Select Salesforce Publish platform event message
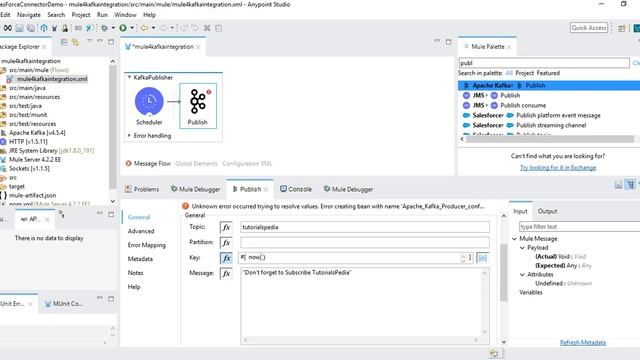Image resolution: width=640 pixels, height=360 pixels. pos(531,116)
